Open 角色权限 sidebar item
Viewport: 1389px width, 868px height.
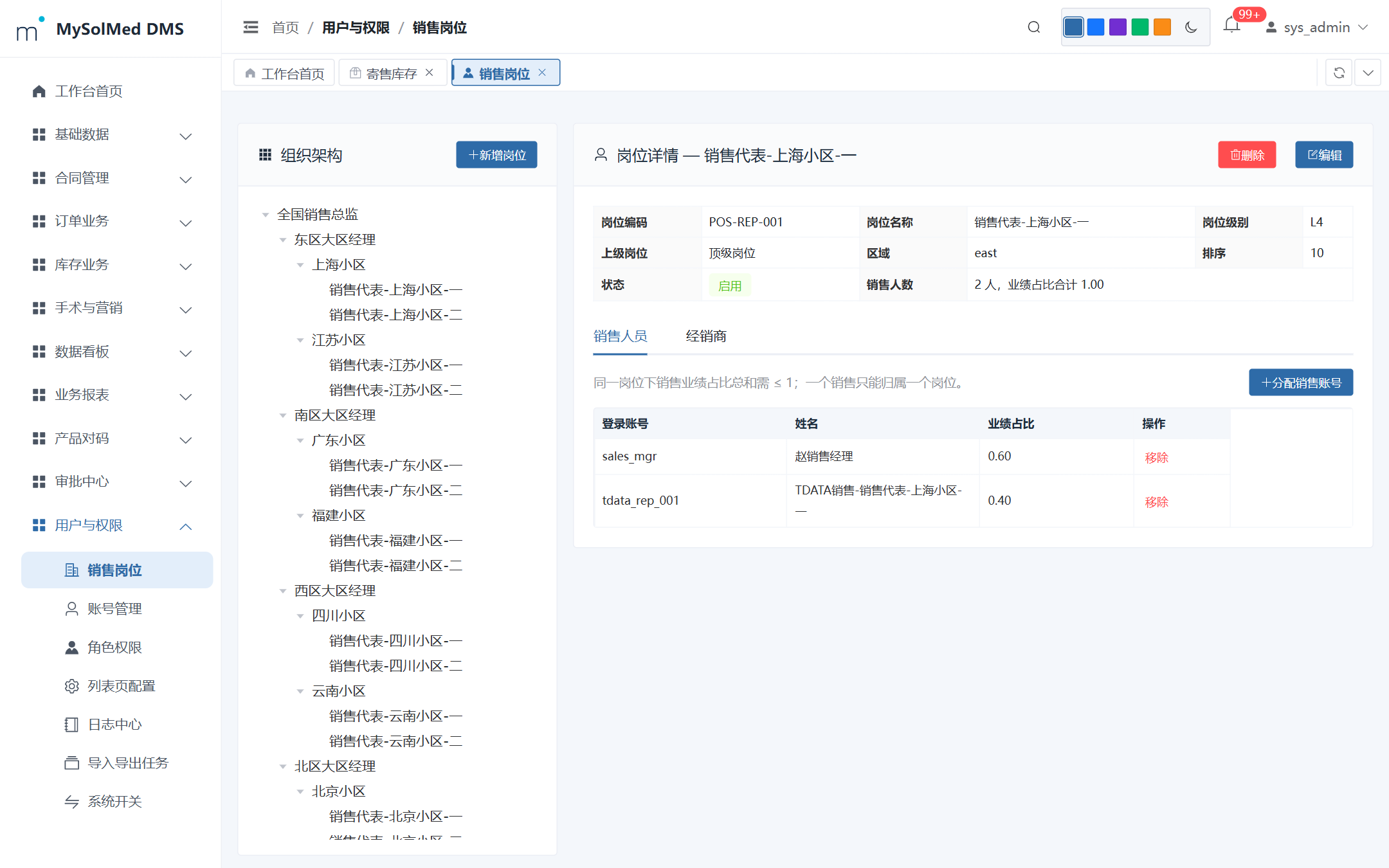117,647
